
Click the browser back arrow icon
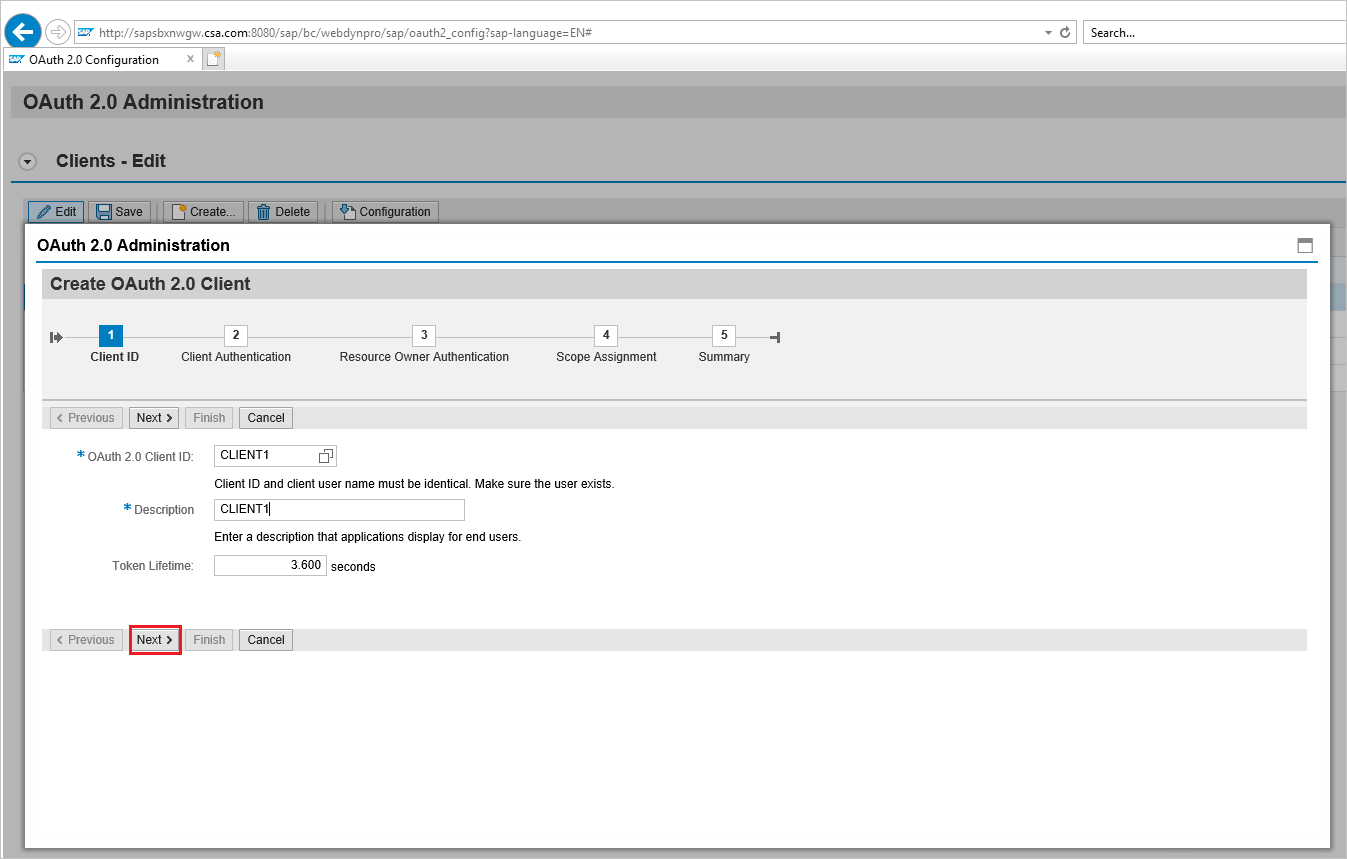pos(22,31)
